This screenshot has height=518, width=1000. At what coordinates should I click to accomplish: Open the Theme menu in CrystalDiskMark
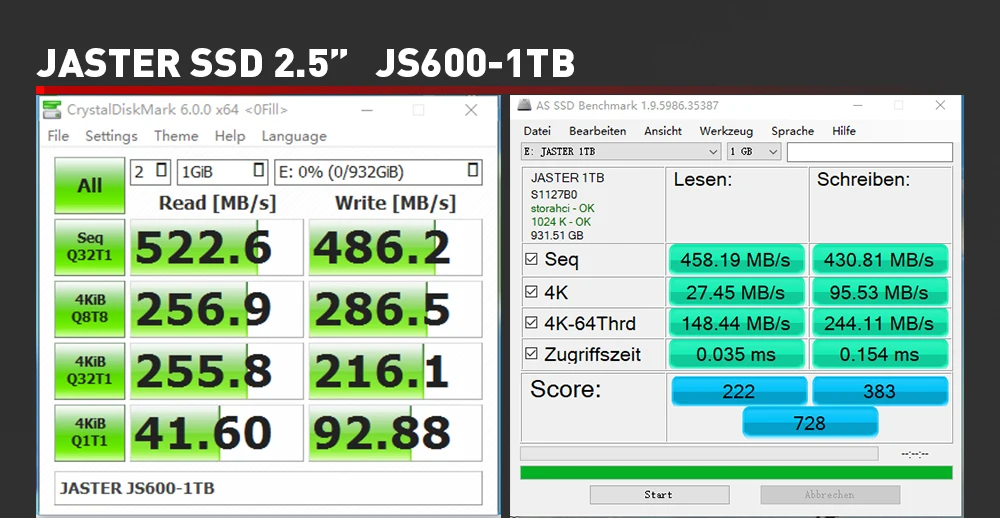176,136
